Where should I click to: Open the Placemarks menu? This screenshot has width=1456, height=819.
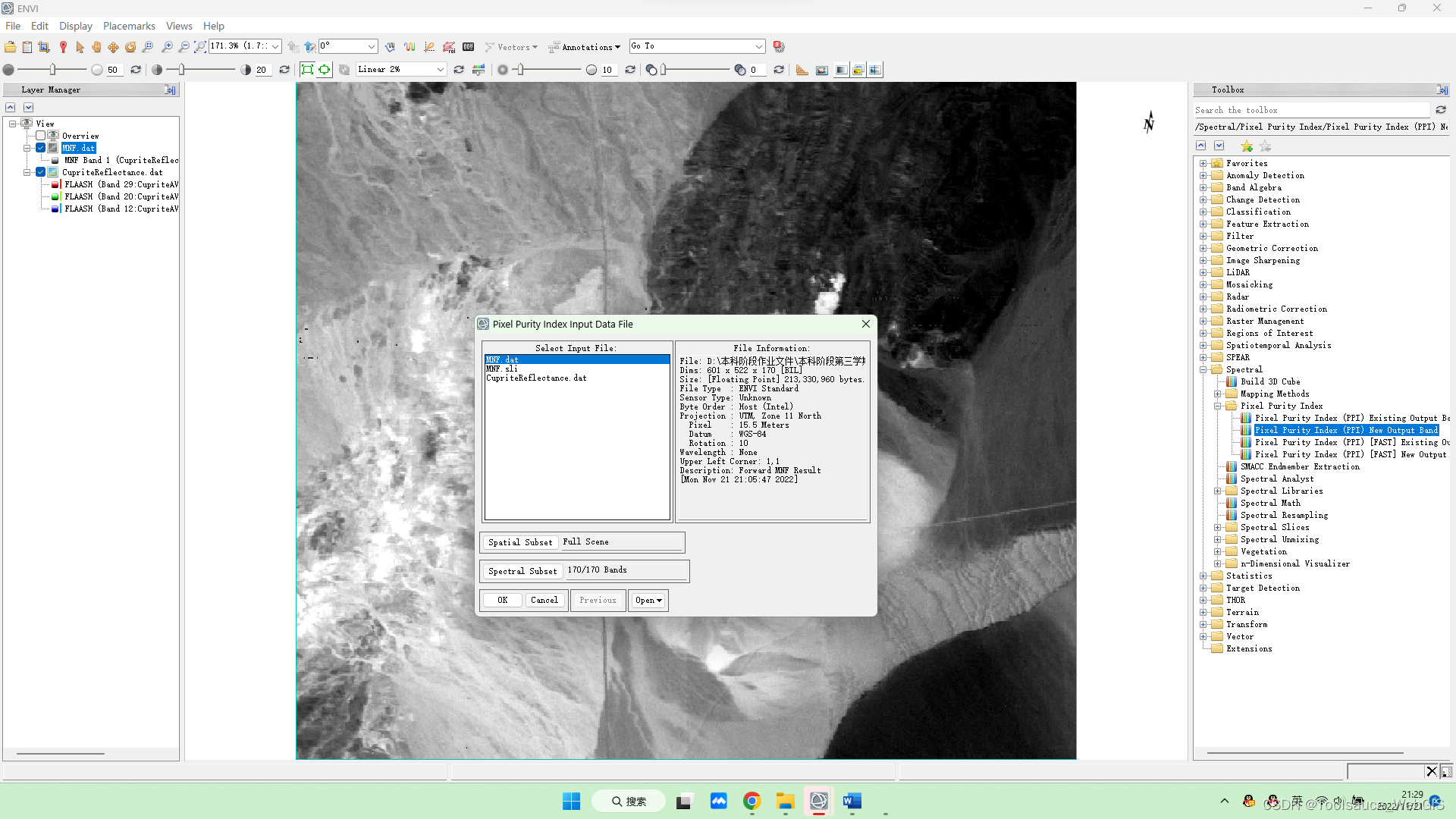pos(129,26)
